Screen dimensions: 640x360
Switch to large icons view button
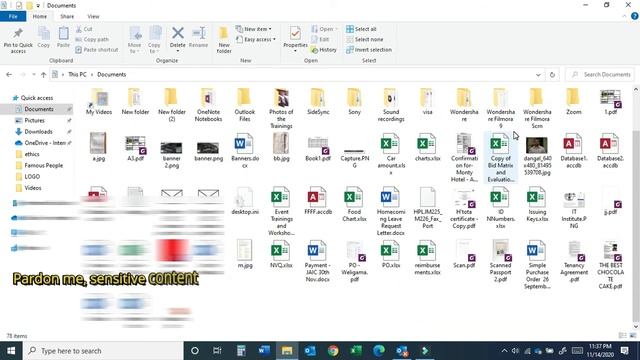point(633,336)
